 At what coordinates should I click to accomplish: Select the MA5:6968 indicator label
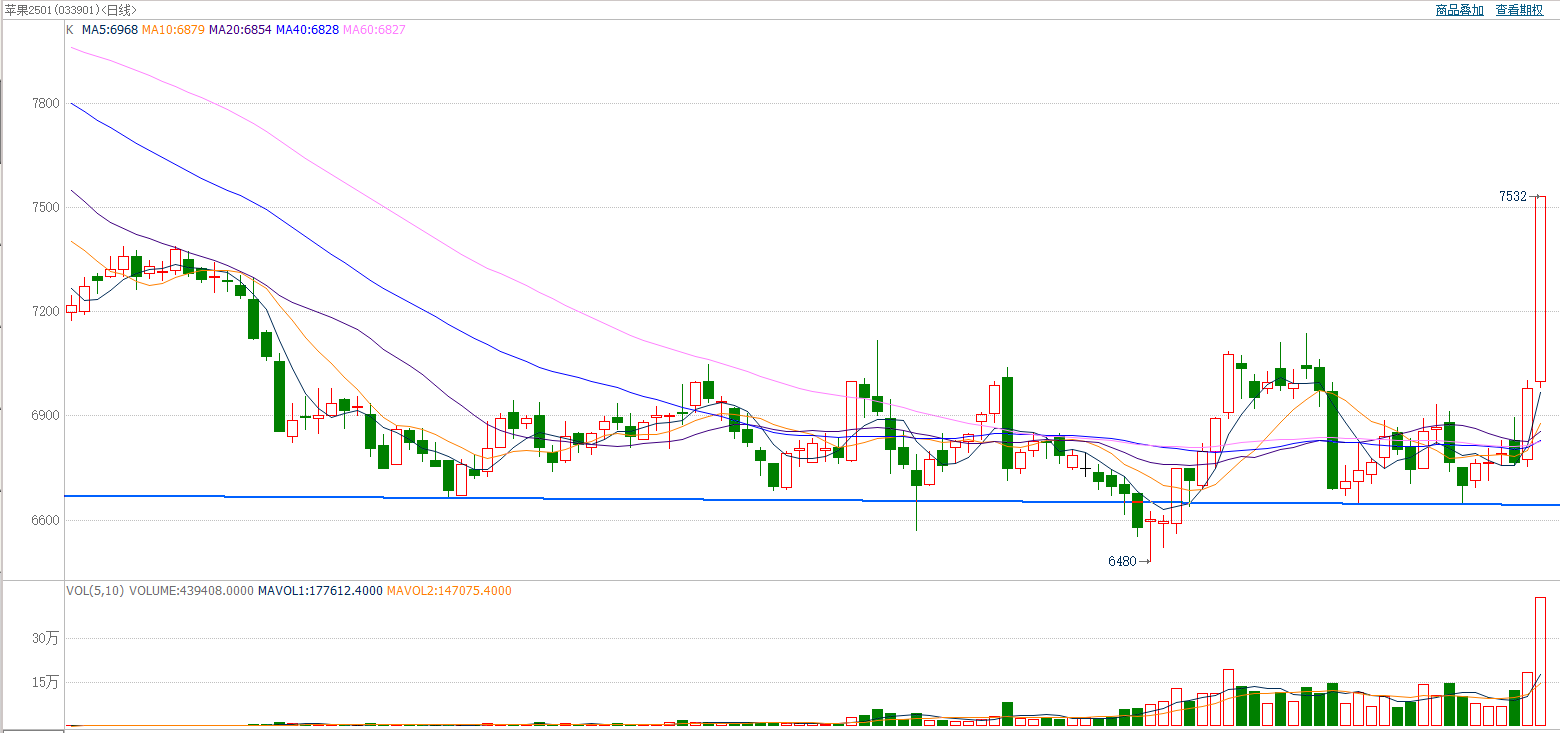pyautogui.click(x=110, y=30)
